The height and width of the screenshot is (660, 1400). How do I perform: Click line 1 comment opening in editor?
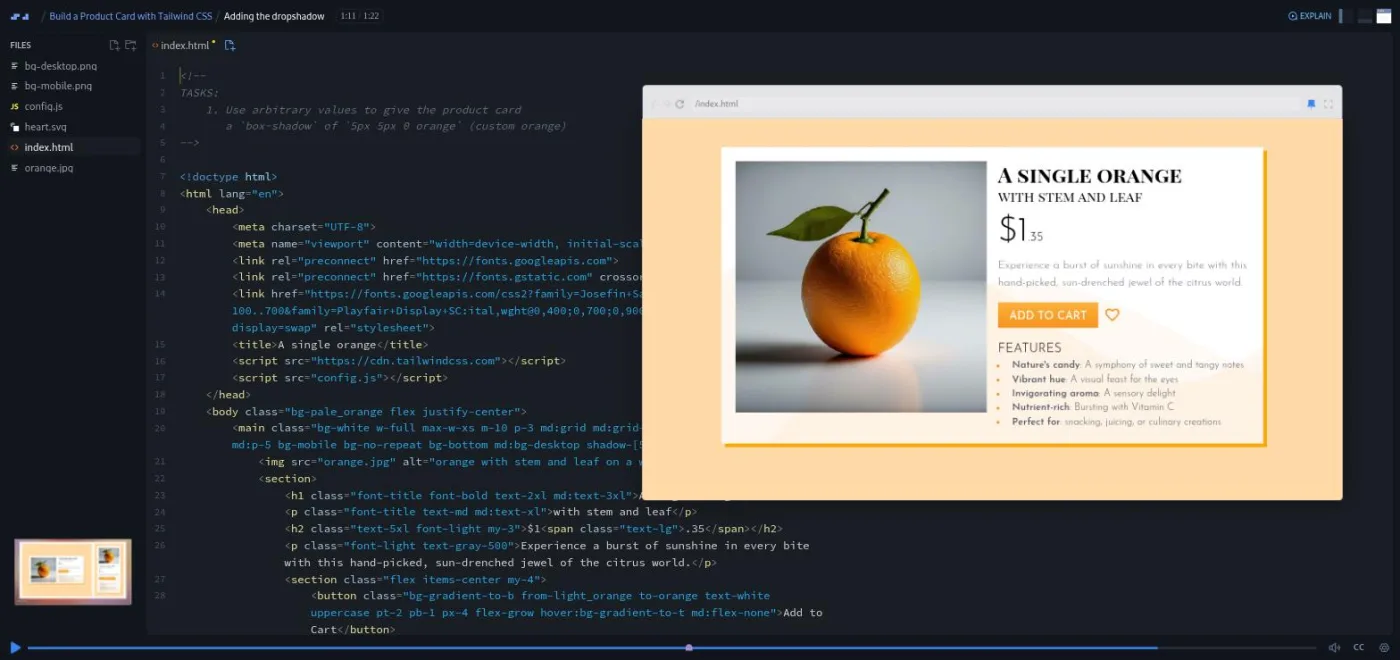click(x=193, y=76)
